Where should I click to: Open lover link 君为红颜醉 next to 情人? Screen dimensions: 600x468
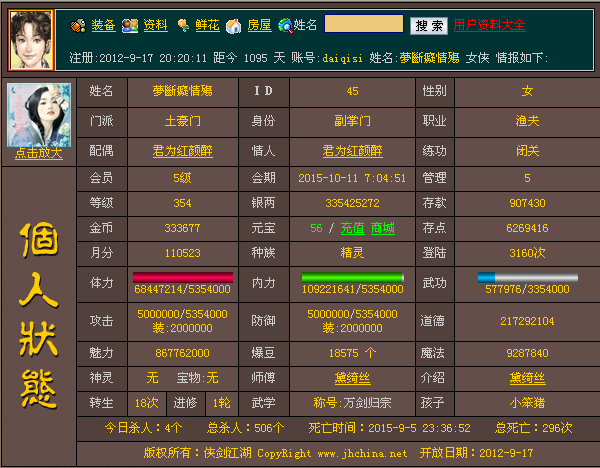click(352, 151)
